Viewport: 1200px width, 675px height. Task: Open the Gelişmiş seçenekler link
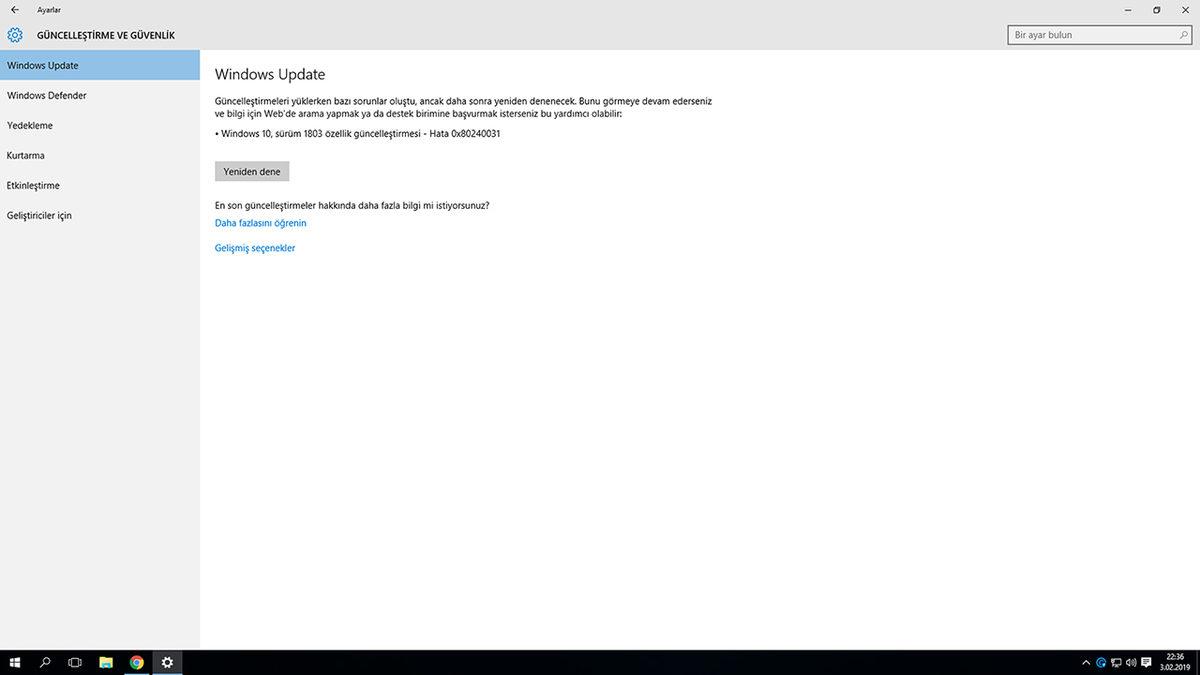(254, 247)
